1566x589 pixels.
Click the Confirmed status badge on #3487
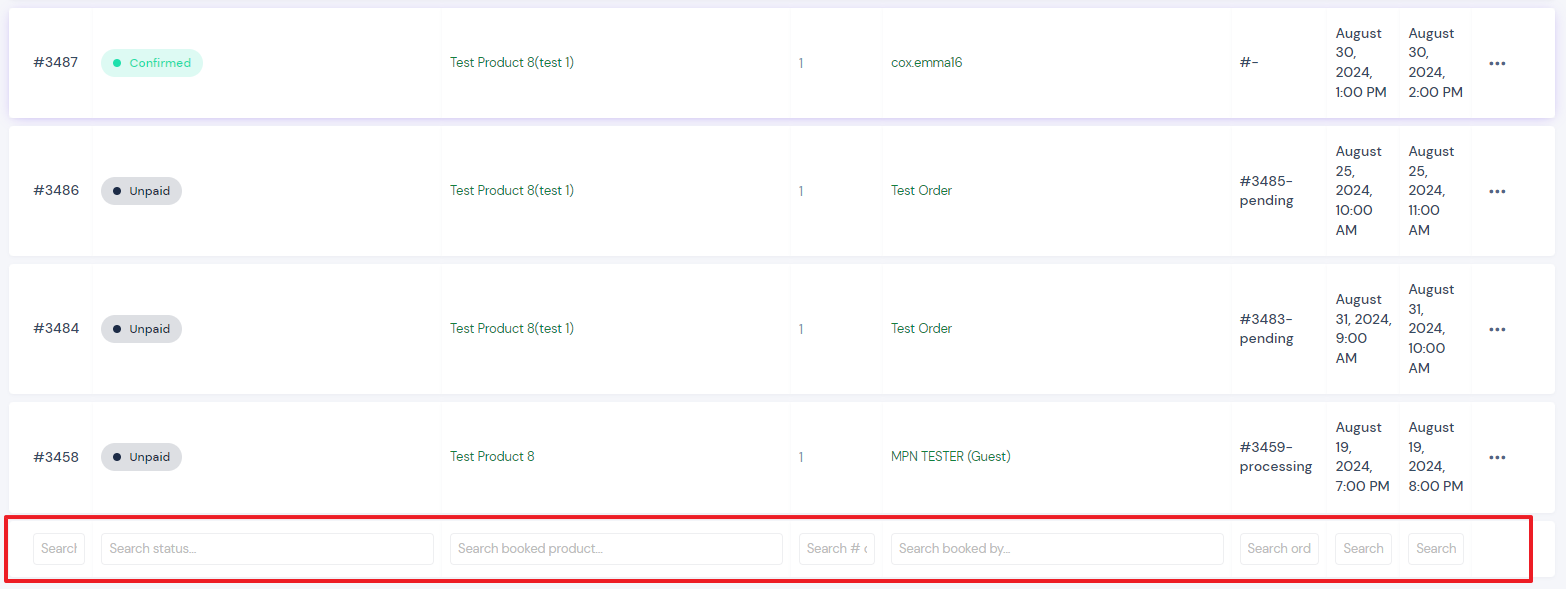click(152, 63)
